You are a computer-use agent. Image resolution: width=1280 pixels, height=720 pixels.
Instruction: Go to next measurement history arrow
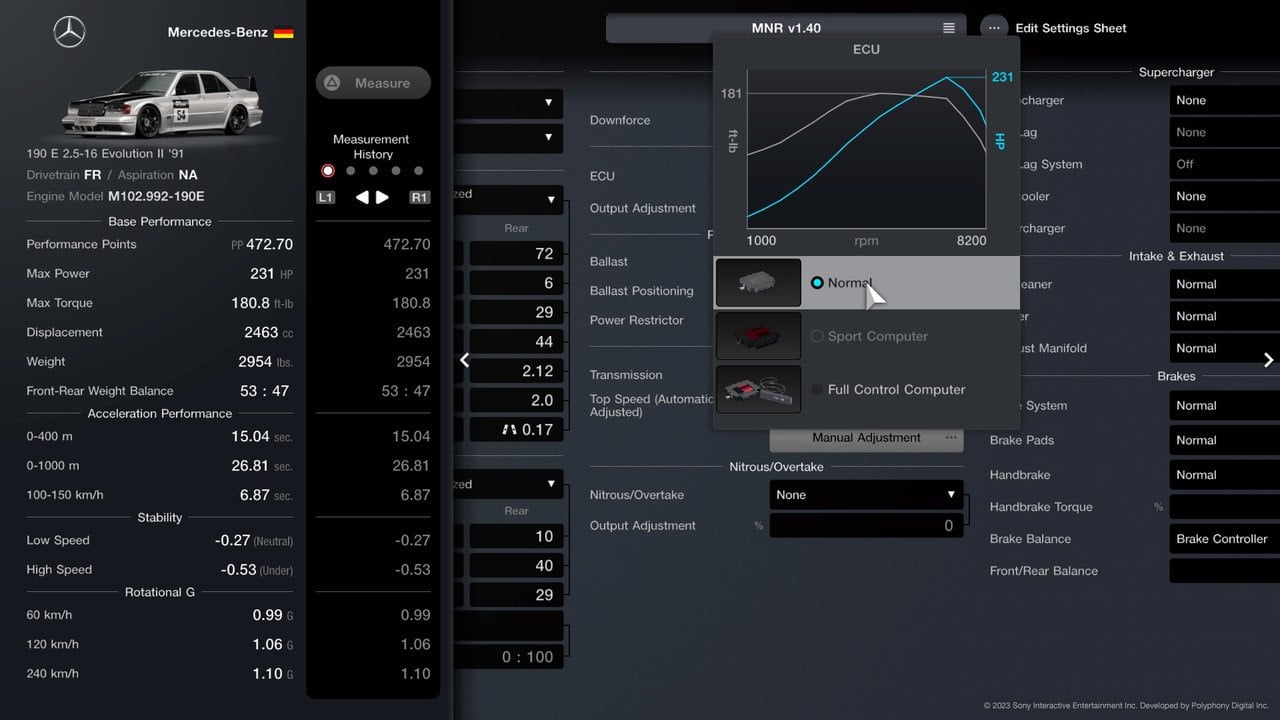[x=382, y=197]
